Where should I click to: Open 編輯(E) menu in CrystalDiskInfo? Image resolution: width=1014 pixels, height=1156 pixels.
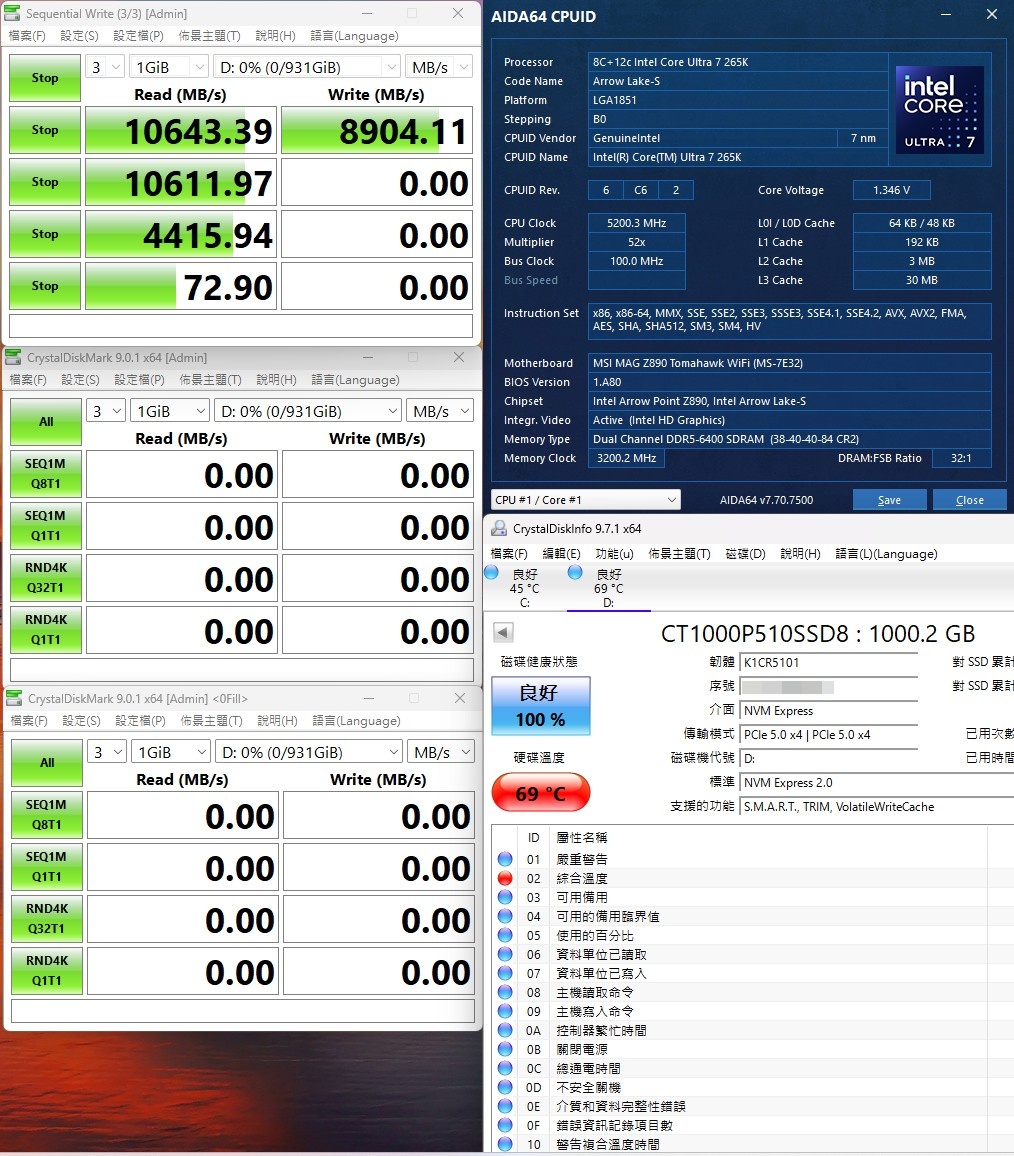click(561, 554)
